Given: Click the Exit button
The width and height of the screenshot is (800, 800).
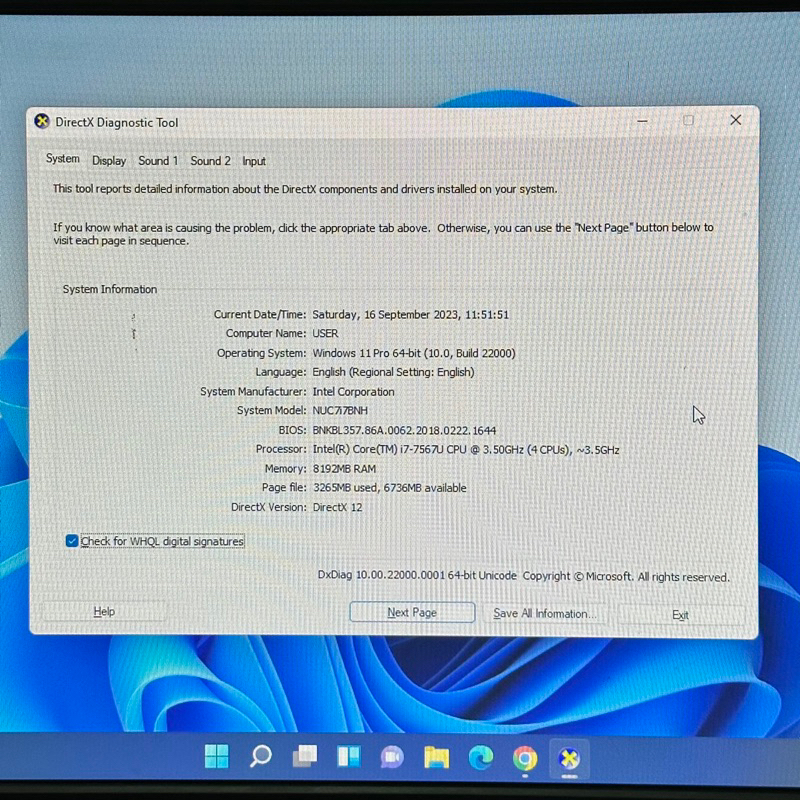Looking at the screenshot, I should tap(680, 615).
